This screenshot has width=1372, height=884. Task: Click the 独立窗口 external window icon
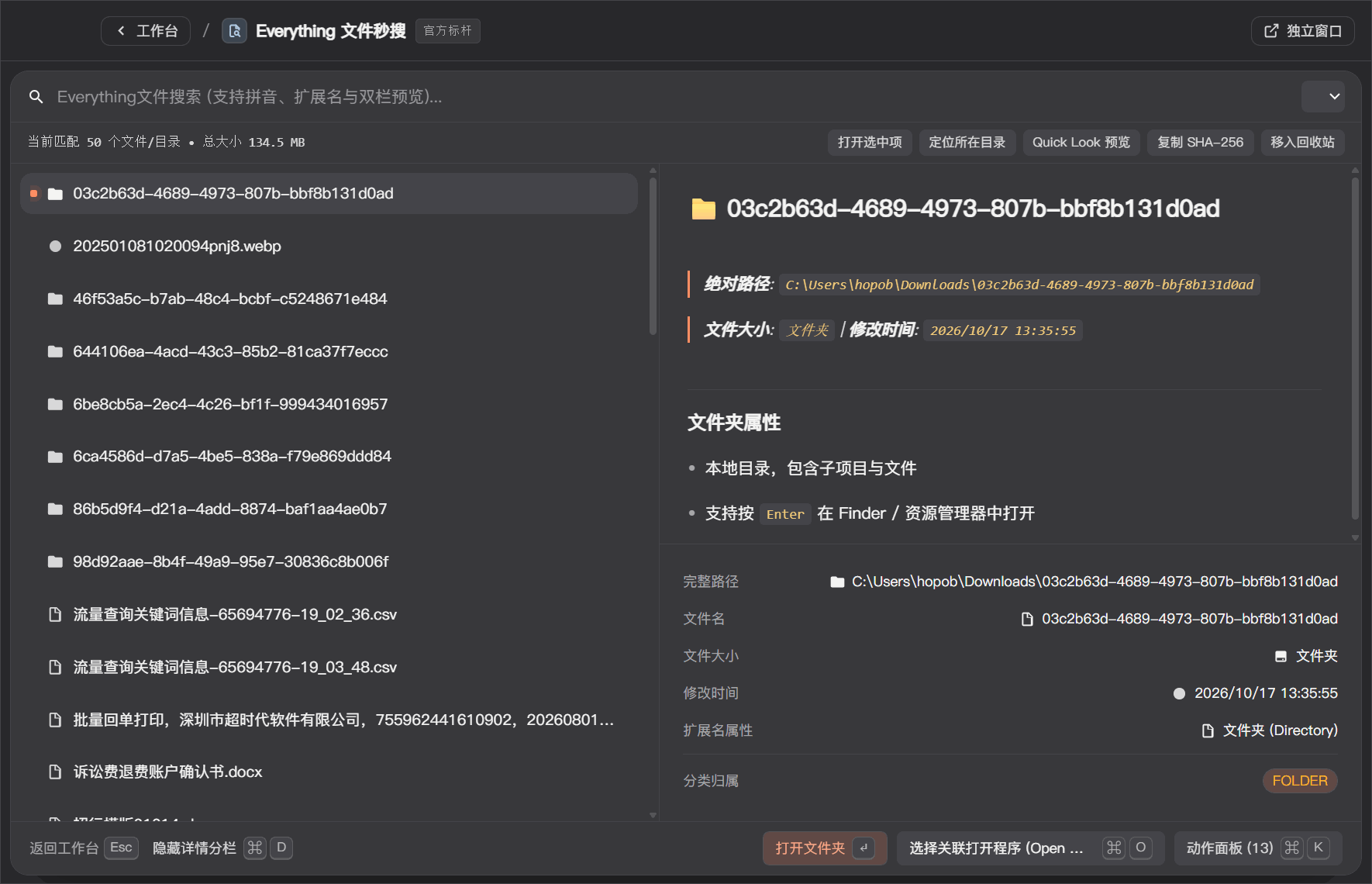click(1271, 31)
